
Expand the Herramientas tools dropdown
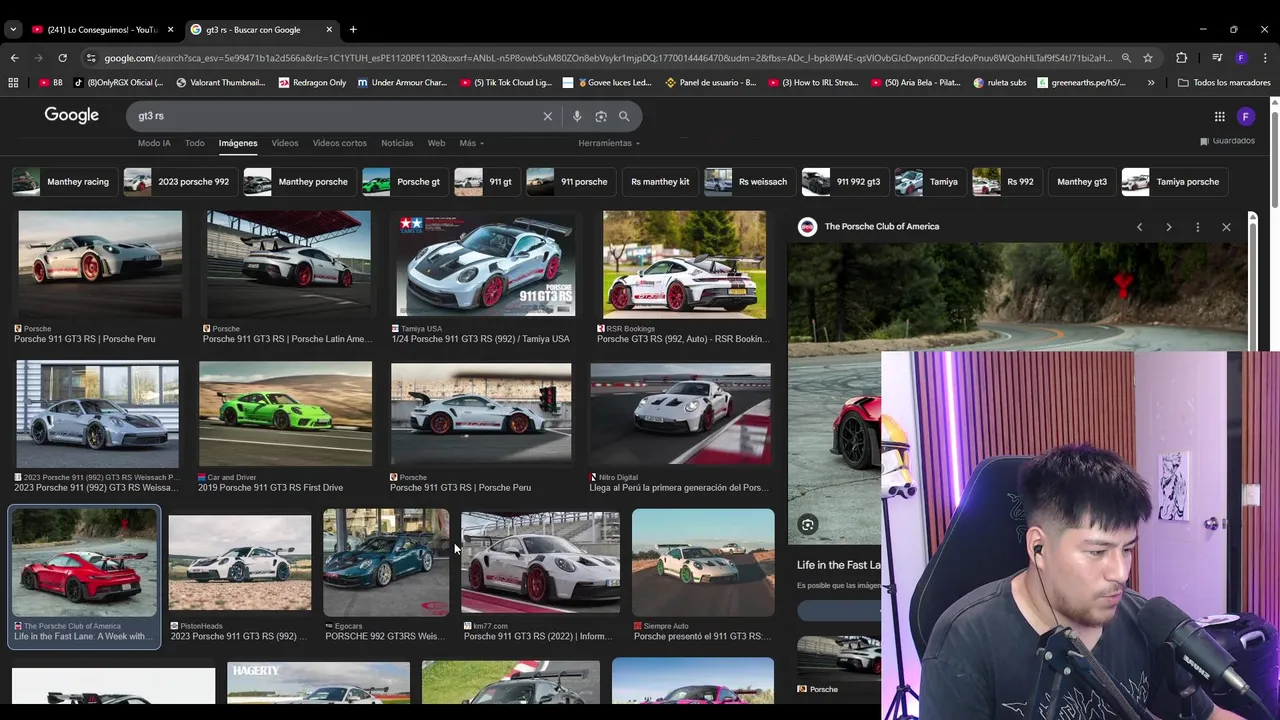(x=609, y=143)
